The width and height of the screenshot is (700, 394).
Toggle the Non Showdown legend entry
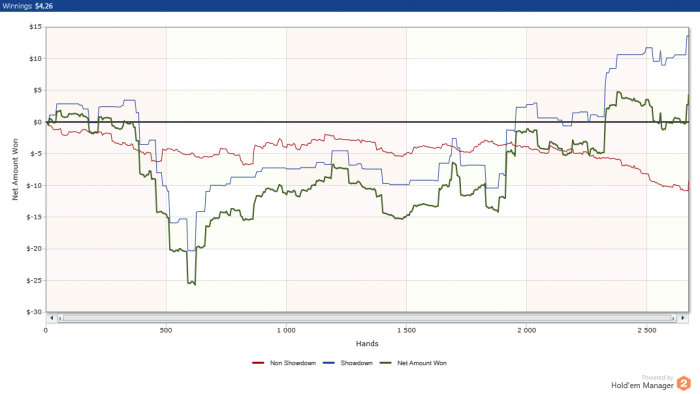[x=284, y=363]
